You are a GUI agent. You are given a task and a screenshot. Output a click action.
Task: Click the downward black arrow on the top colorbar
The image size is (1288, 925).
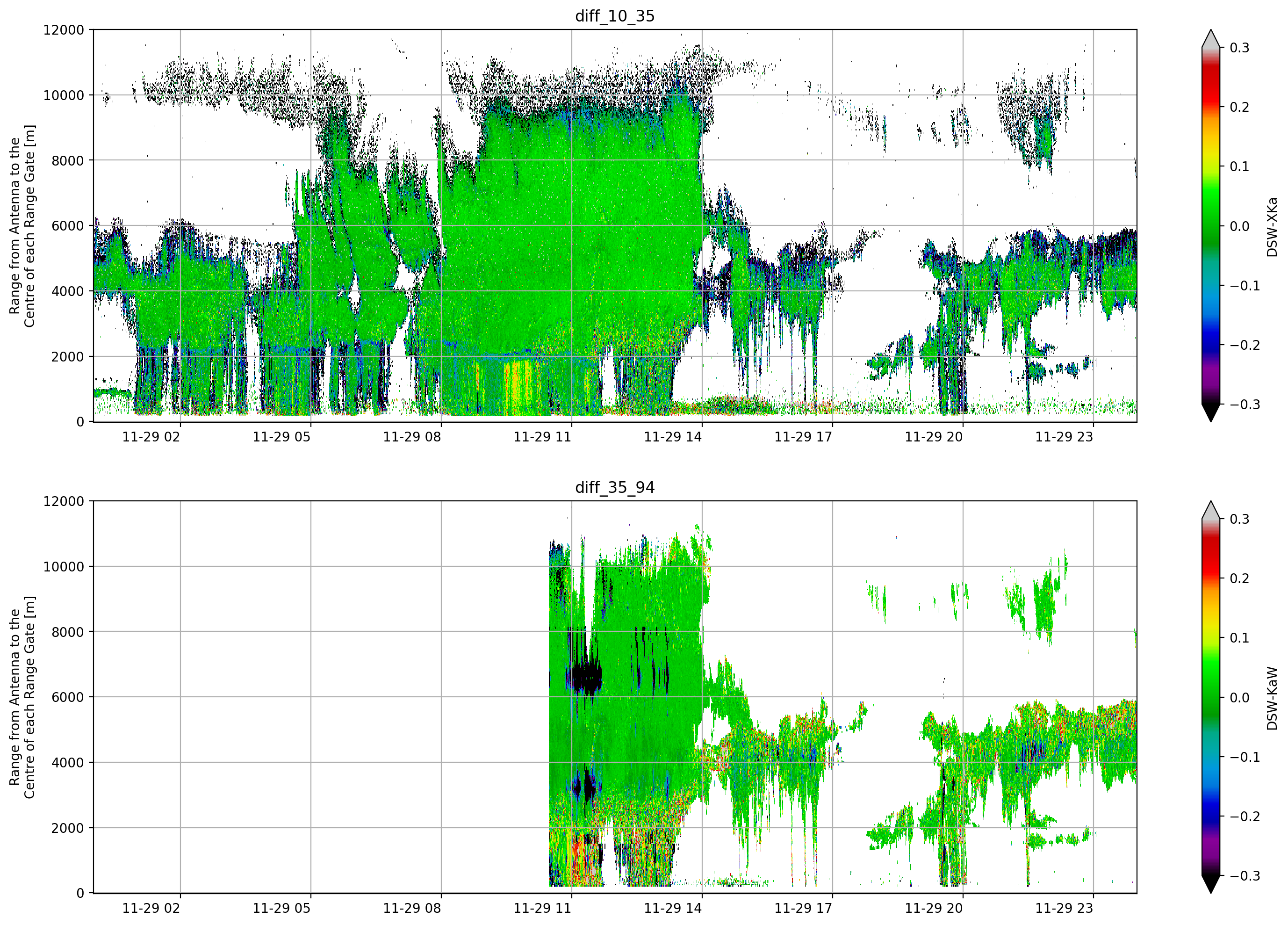(x=1211, y=412)
